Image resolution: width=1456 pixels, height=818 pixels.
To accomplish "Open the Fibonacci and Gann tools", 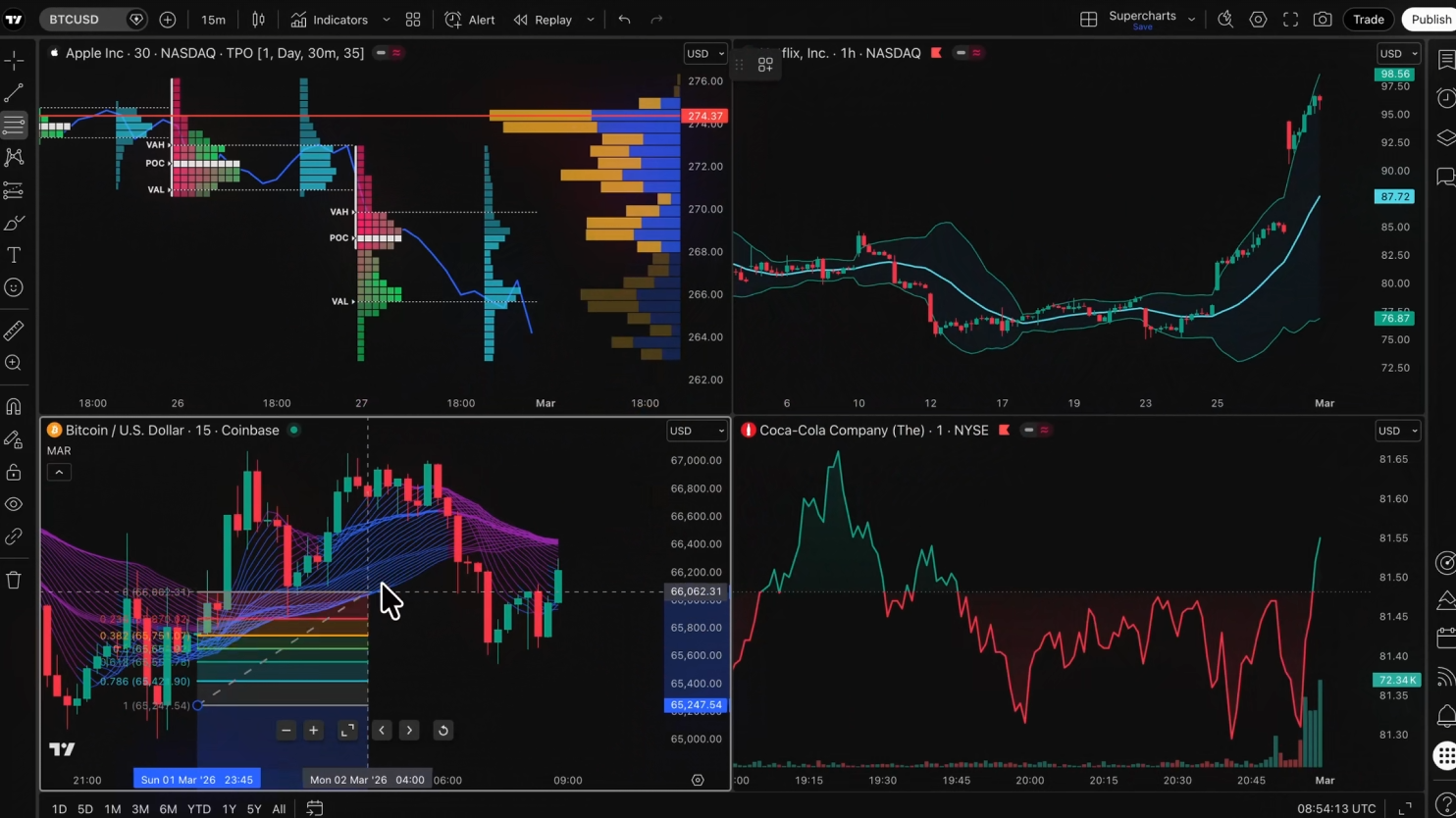I will [14, 125].
